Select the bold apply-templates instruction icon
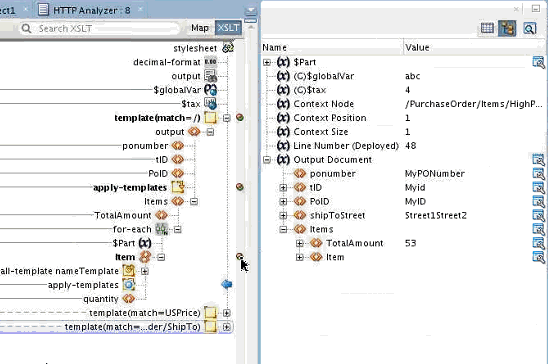 click(x=178, y=187)
